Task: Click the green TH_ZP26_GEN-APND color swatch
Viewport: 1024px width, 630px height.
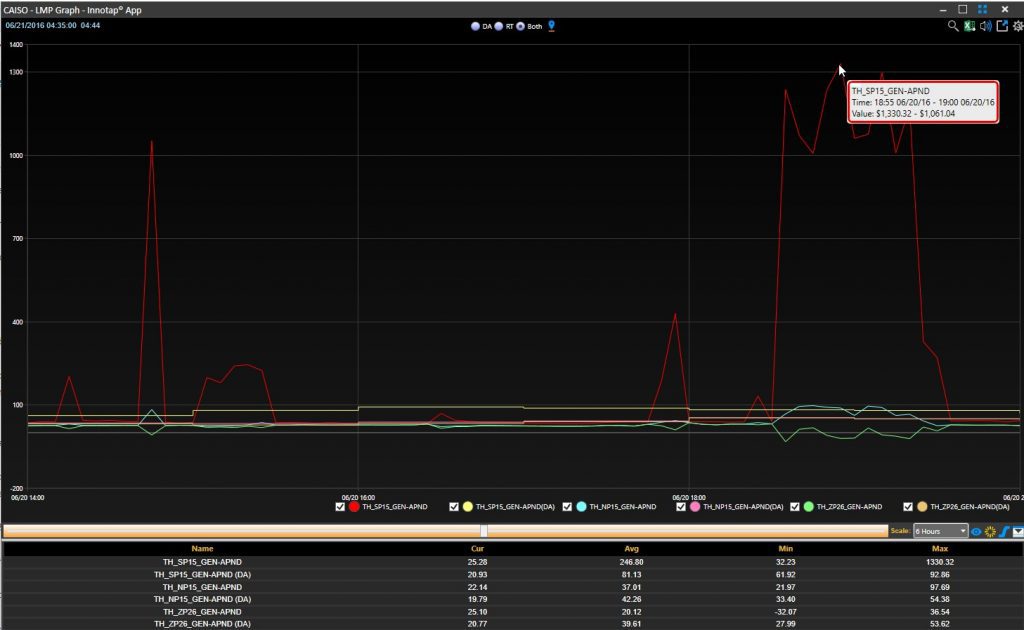Action: tap(808, 507)
